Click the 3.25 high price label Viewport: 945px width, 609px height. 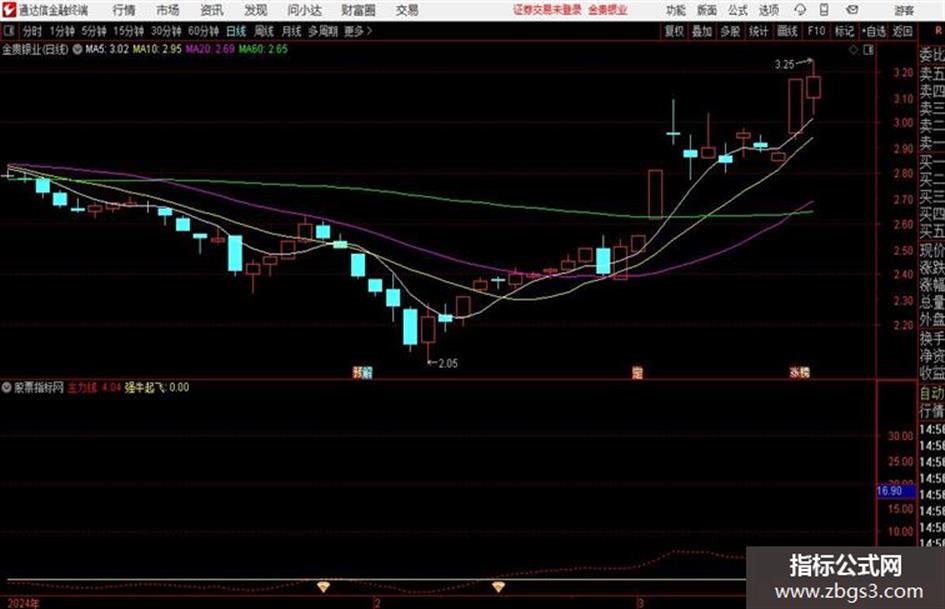(x=784, y=64)
